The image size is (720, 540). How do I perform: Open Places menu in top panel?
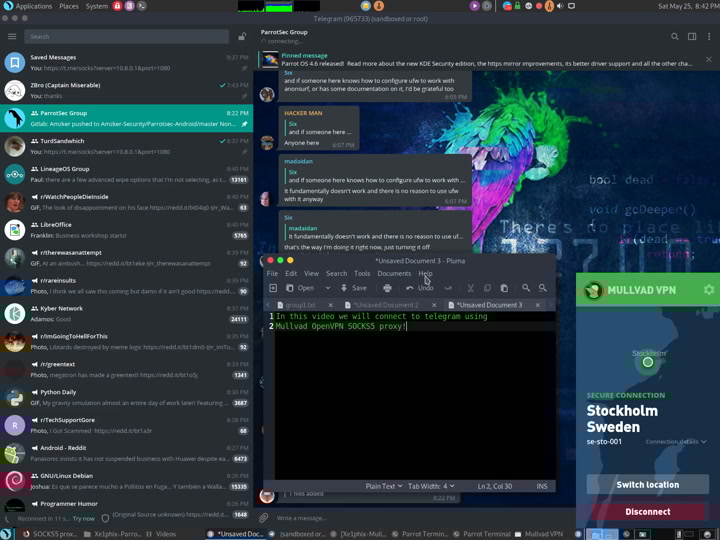69,6
